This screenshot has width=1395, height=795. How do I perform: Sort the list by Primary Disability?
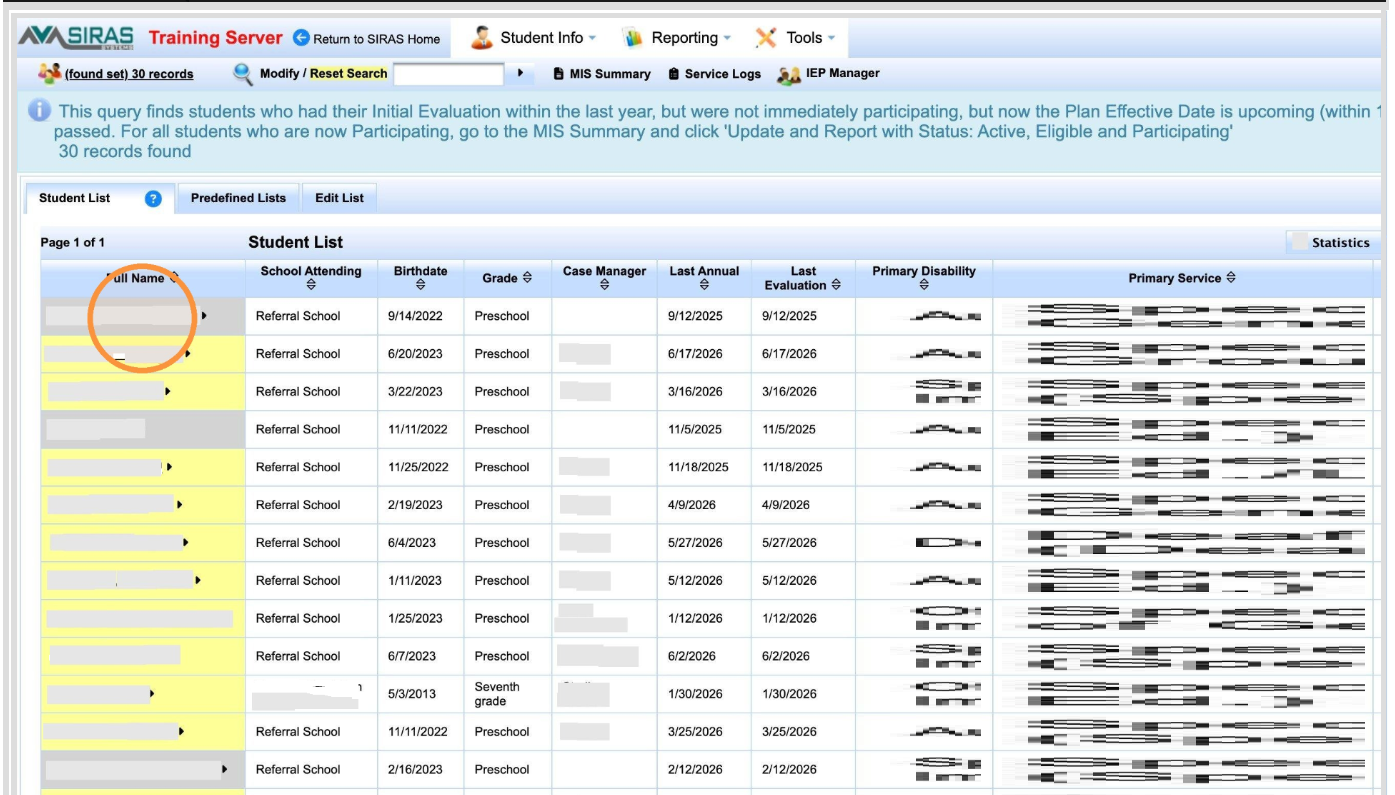click(x=924, y=285)
